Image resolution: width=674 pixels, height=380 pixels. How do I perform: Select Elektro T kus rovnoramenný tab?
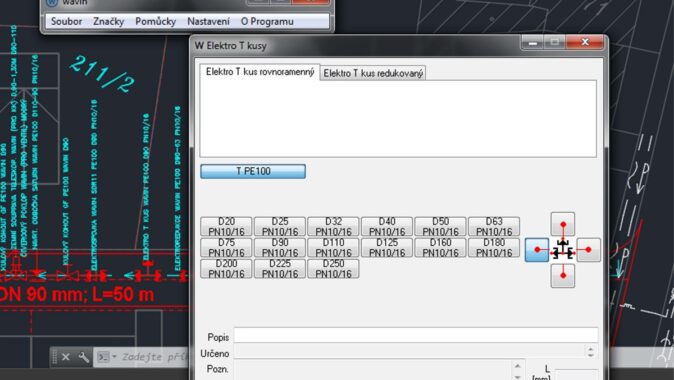coord(260,72)
